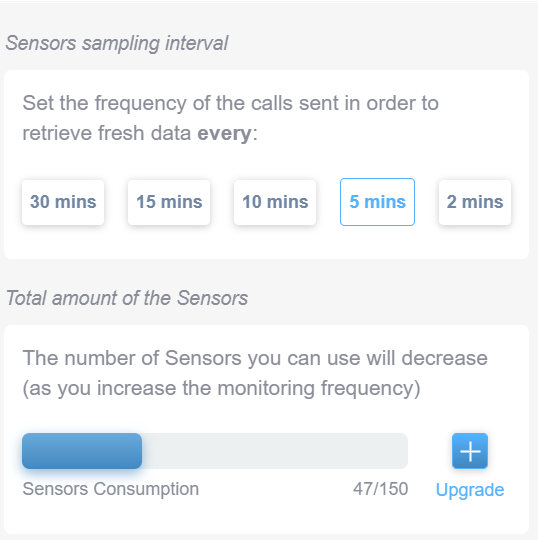
Task: Select the 30 mins sampling interval
Action: (x=63, y=202)
